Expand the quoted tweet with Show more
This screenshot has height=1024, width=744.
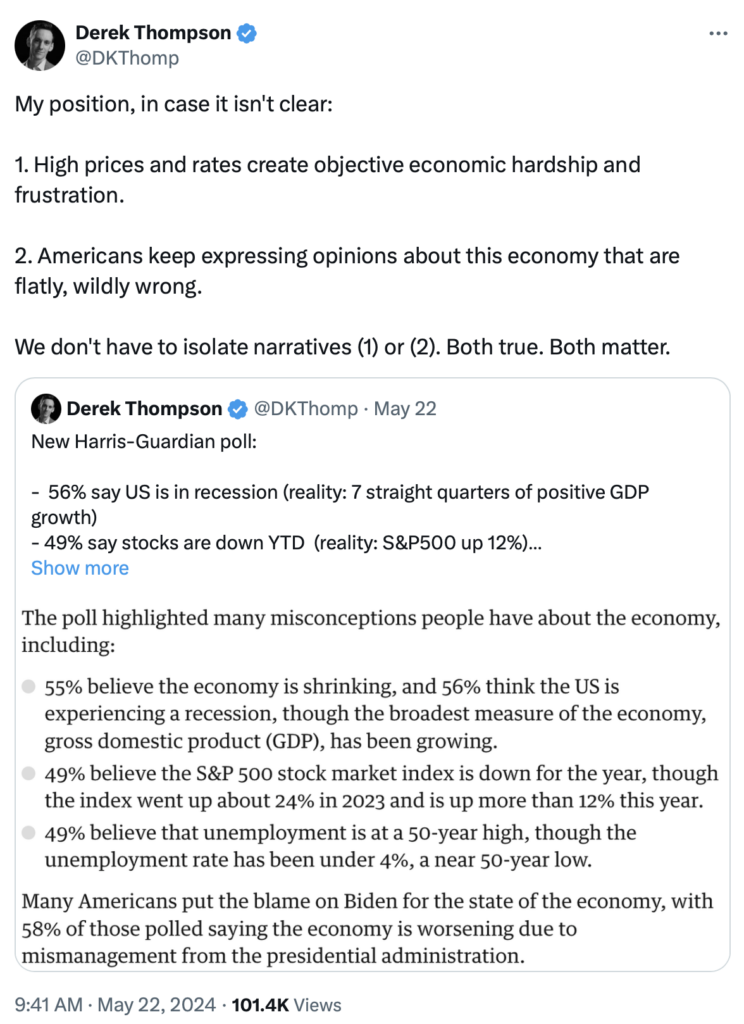click(80, 568)
